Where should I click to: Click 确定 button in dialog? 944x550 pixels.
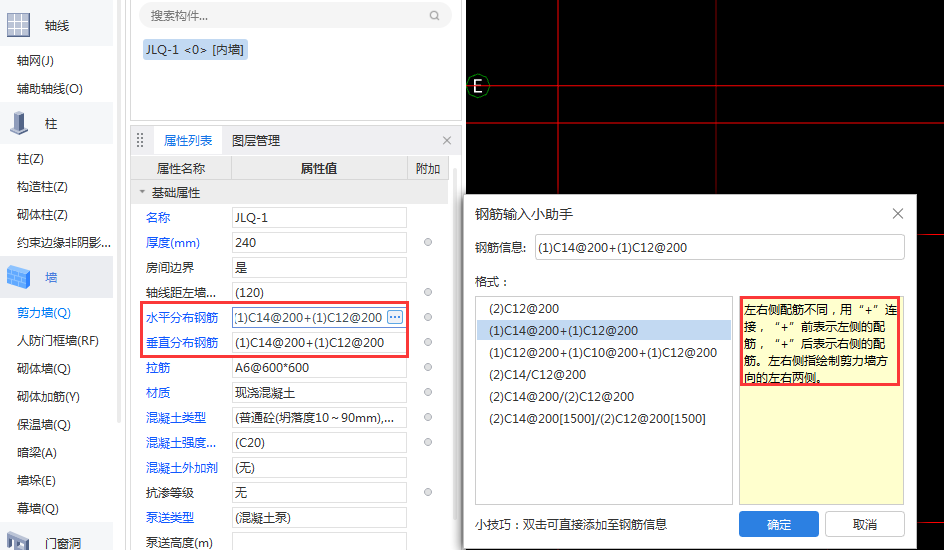pyautogui.click(x=778, y=524)
